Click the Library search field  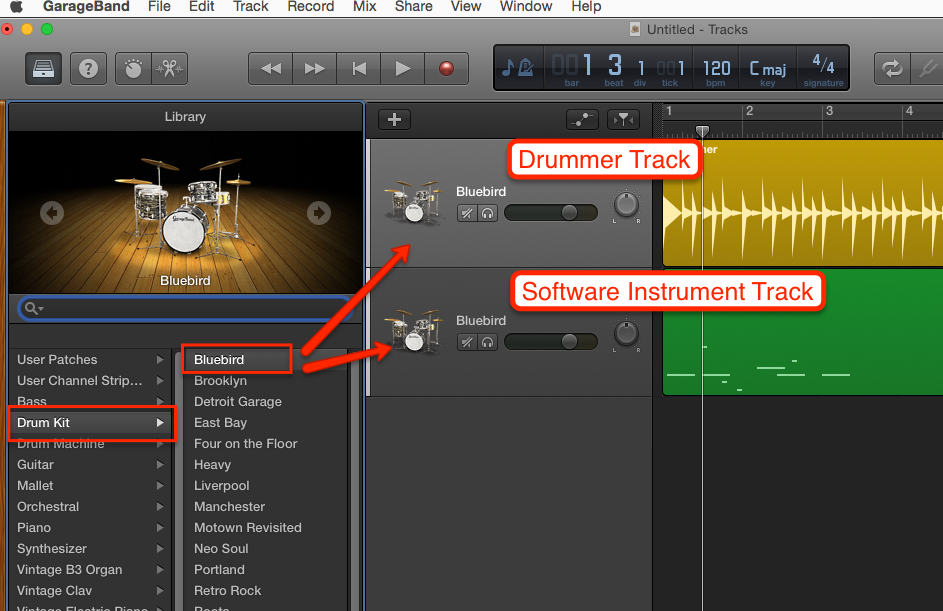coord(185,309)
